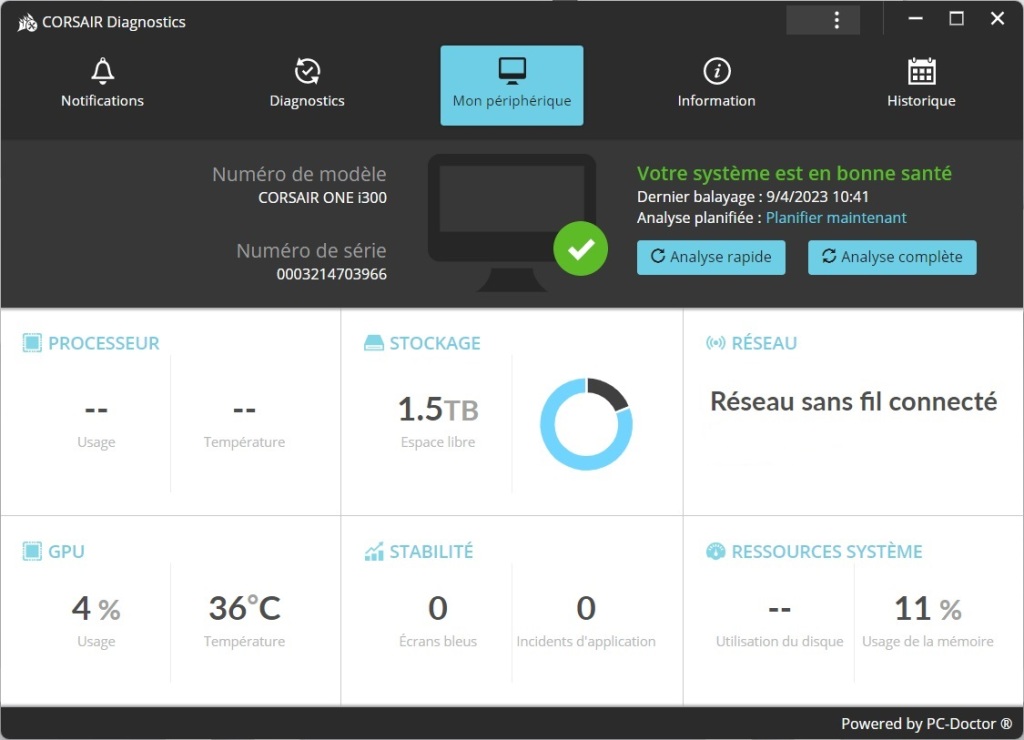Open the Historique calendar icon
Viewport: 1024px width, 740px height.
(x=920, y=70)
